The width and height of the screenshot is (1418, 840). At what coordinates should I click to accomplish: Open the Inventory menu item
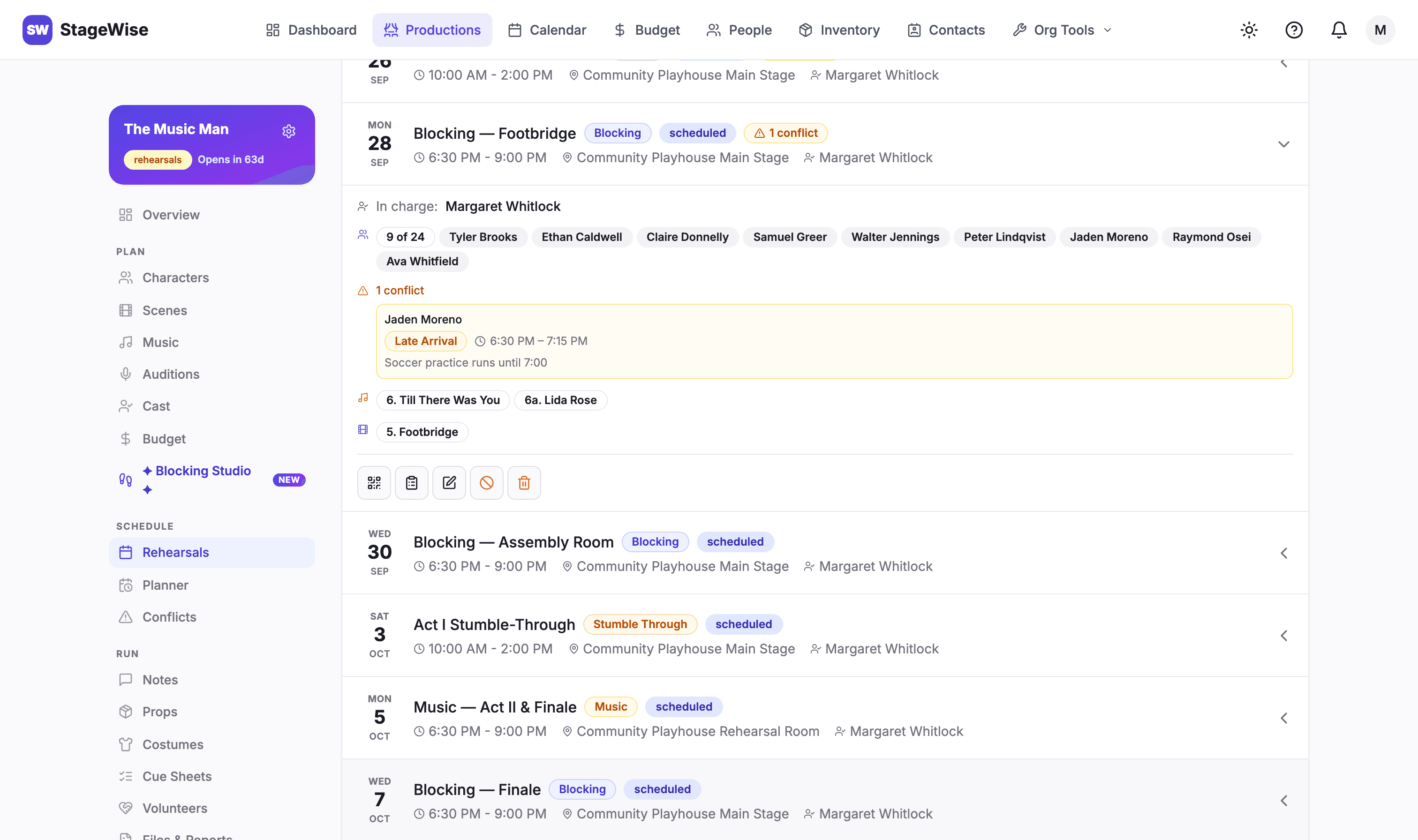click(x=839, y=30)
